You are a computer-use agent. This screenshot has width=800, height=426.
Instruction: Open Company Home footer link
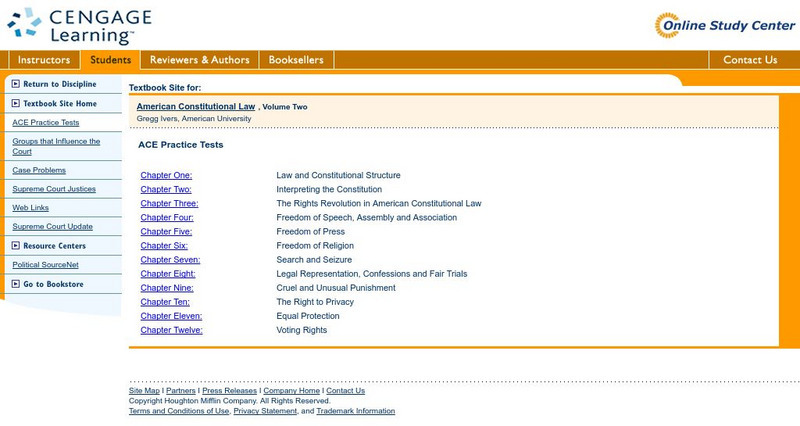coord(291,390)
